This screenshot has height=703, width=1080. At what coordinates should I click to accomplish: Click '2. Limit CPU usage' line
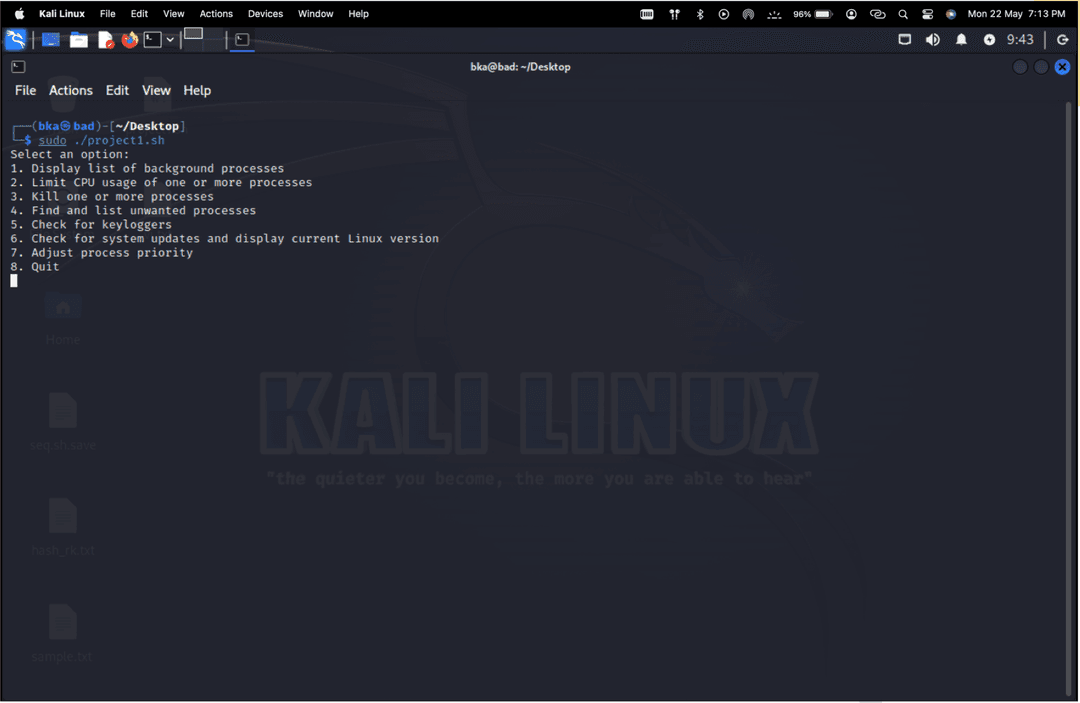(161, 182)
